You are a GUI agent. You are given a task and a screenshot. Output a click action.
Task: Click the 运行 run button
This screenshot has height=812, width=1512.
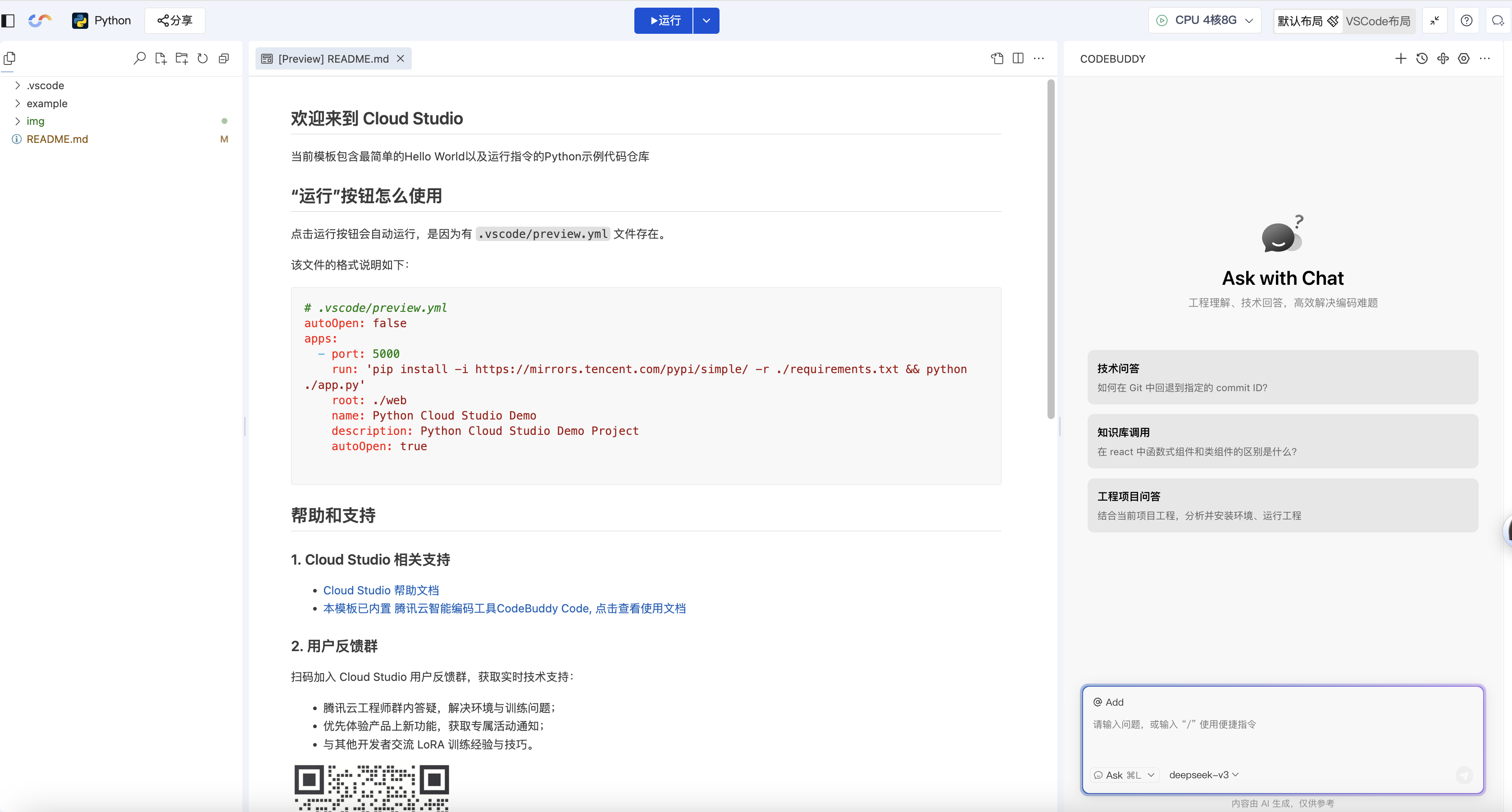point(664,21)
